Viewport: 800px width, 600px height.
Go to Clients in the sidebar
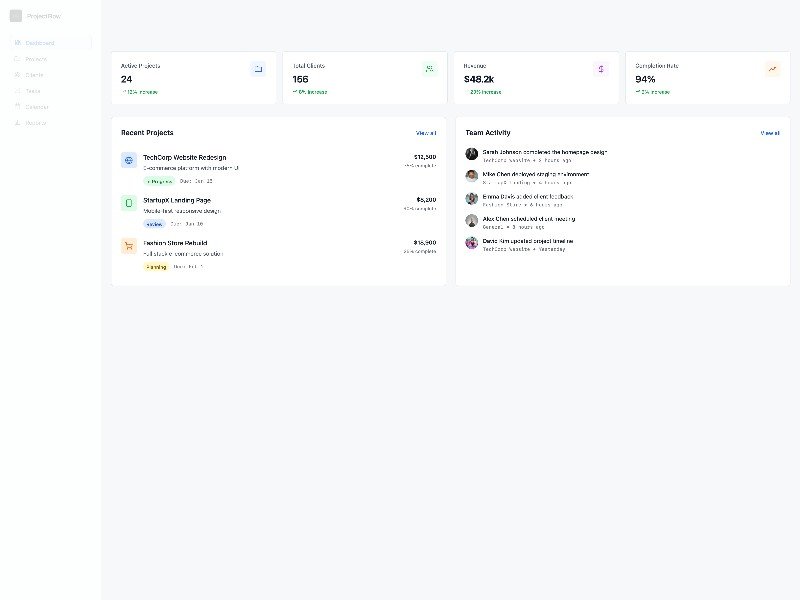tap(34, 75)
